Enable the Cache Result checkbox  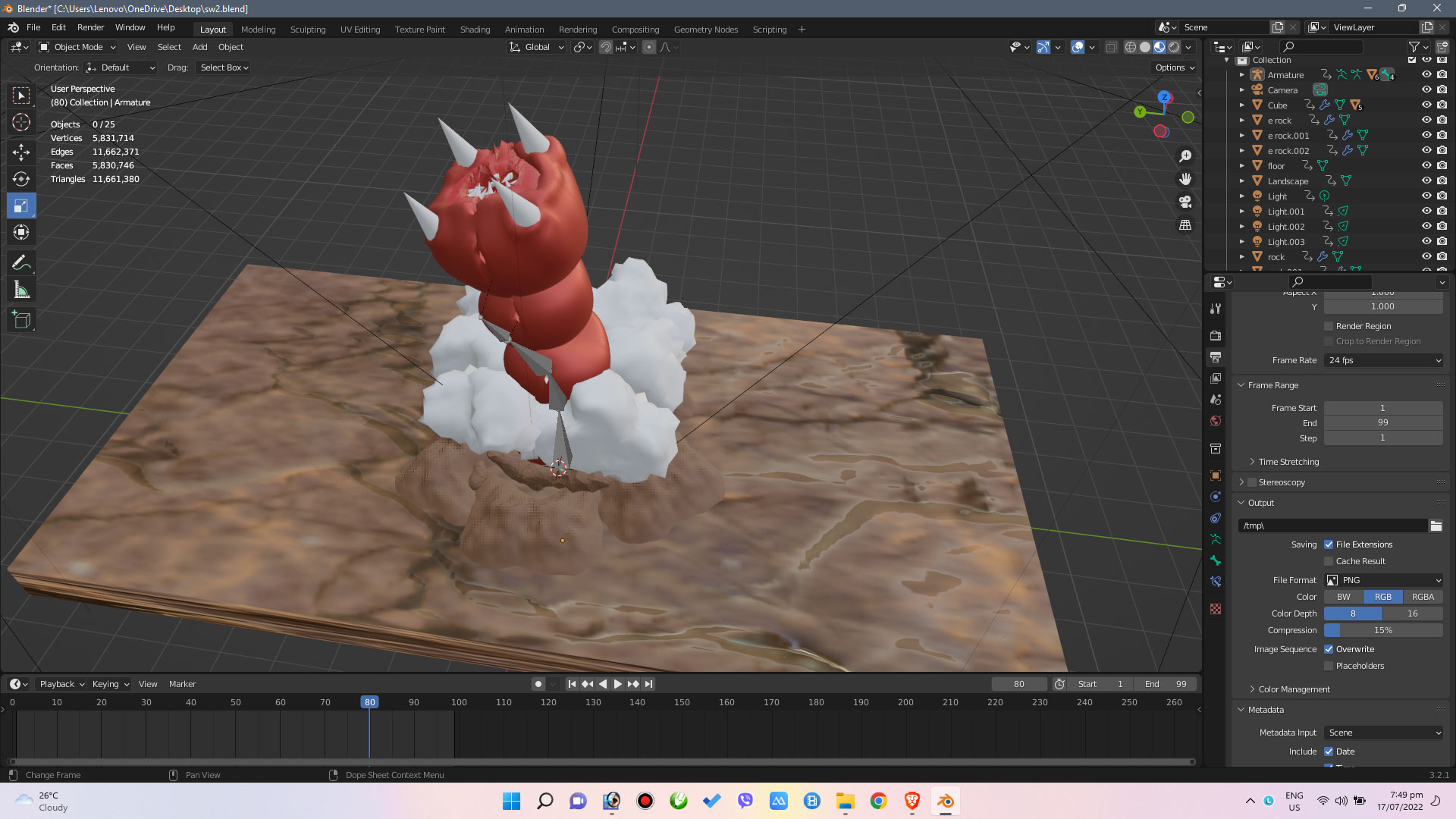point(1329,561)
